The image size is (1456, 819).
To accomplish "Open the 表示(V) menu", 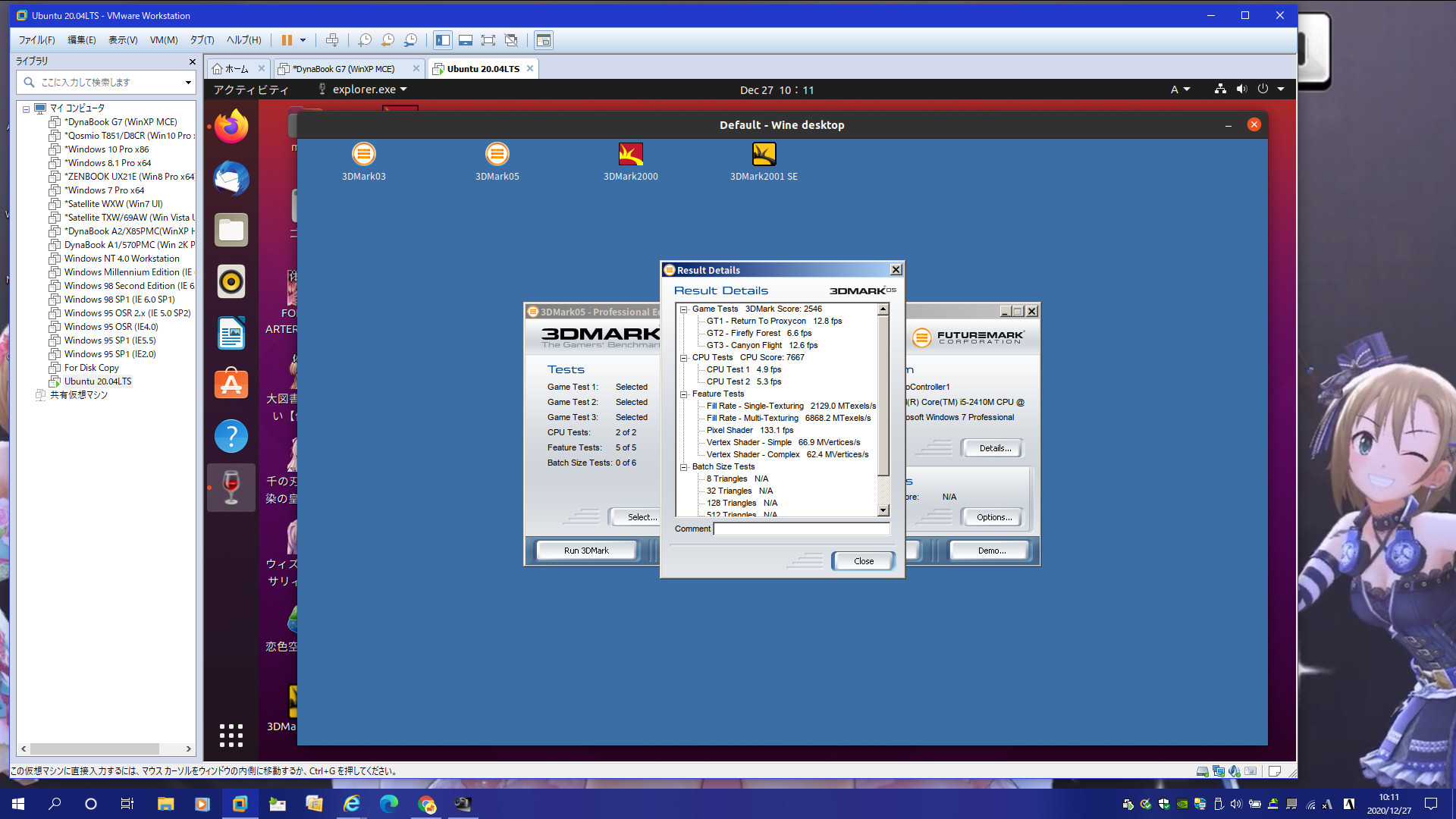I will click(123, 40).
